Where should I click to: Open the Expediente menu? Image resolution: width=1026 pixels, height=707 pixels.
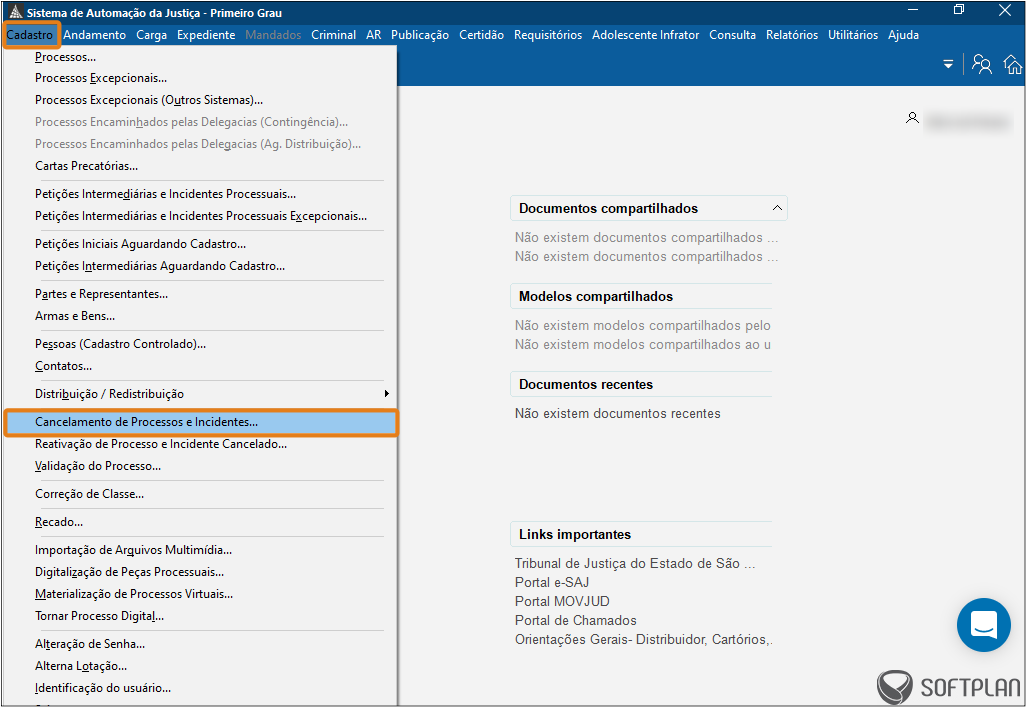pyautogui.click(x=205, y=35)
